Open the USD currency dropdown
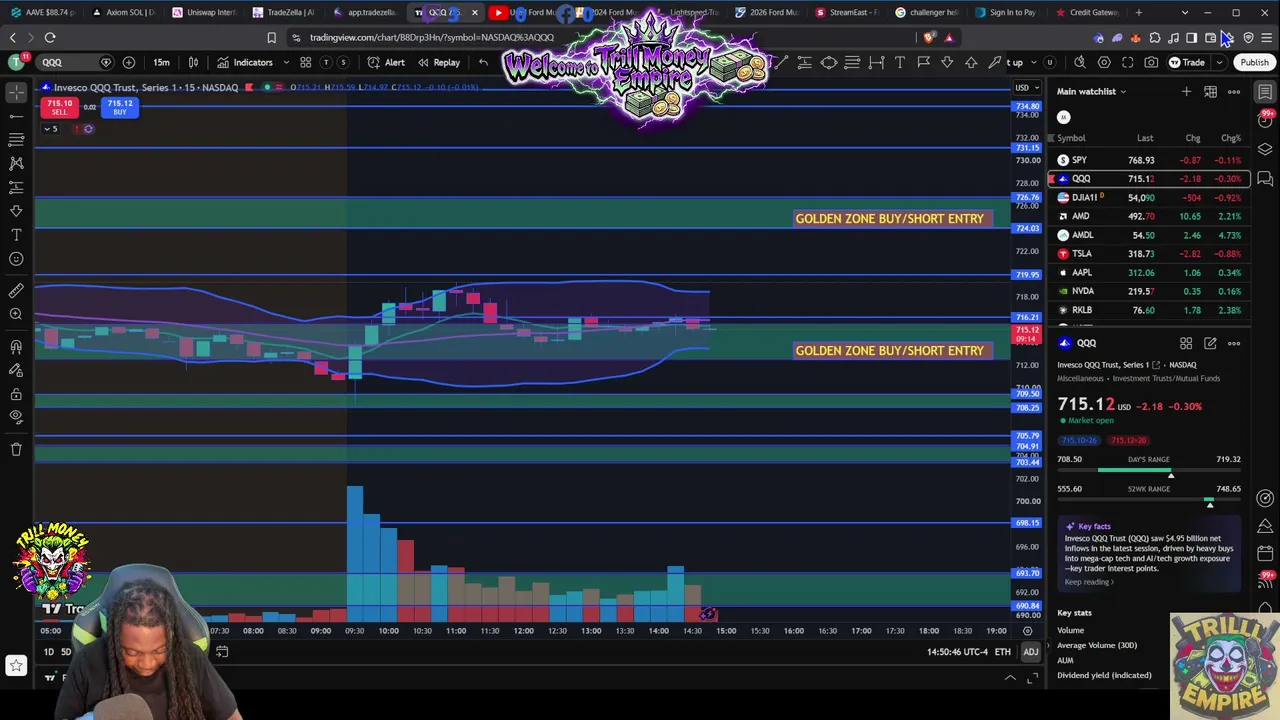 click(1026, 87)
